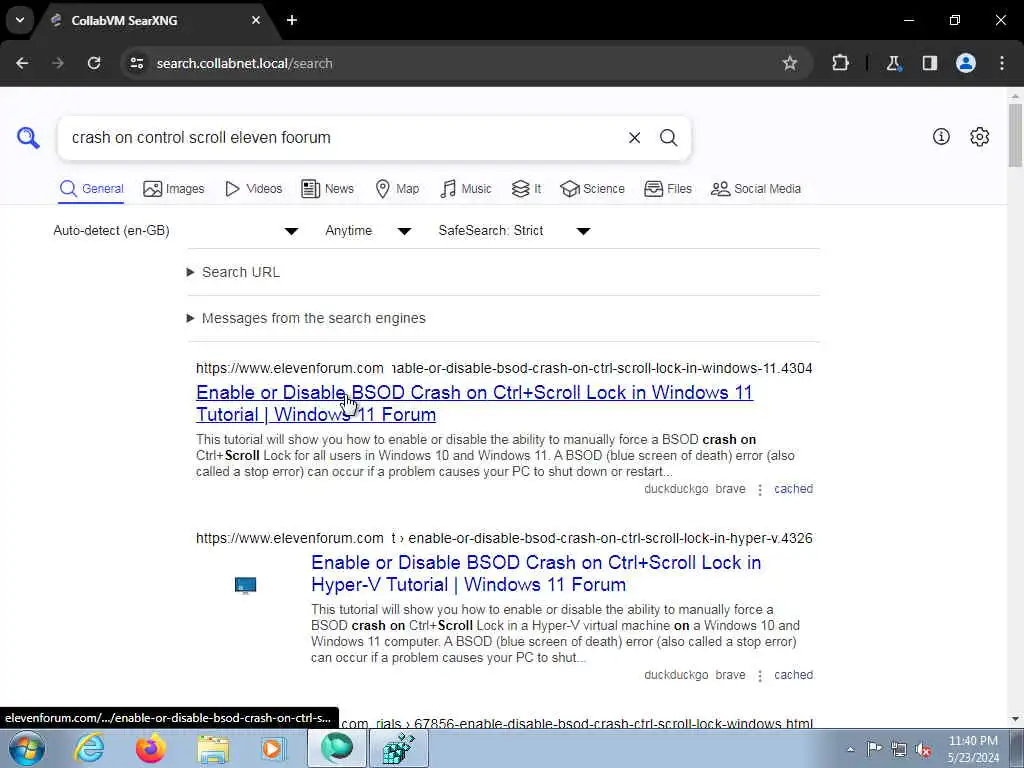Open the taskbar clock showing 11:40 PM

point(973,749)
